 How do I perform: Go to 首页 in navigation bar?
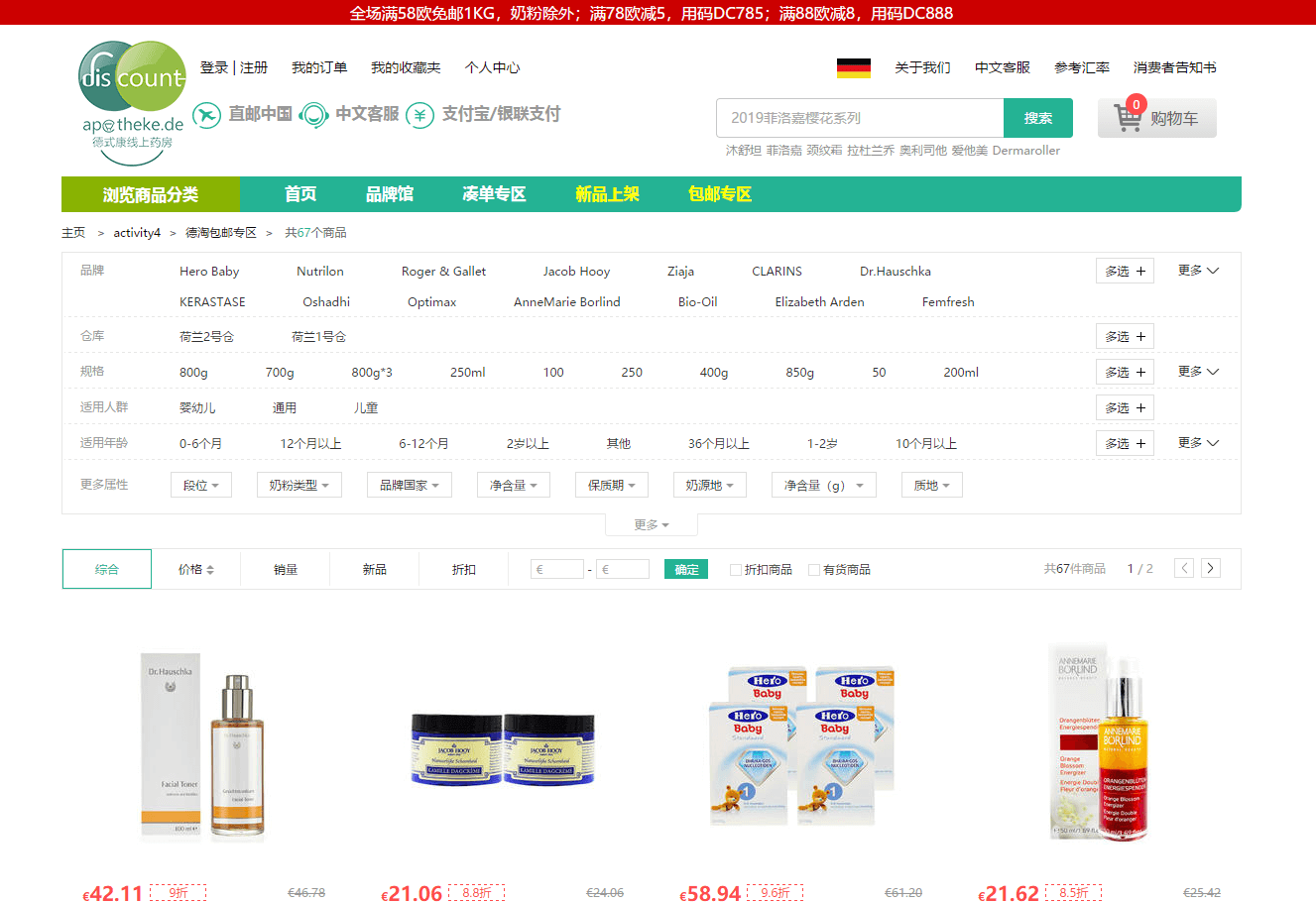click(x=300, y=194)
